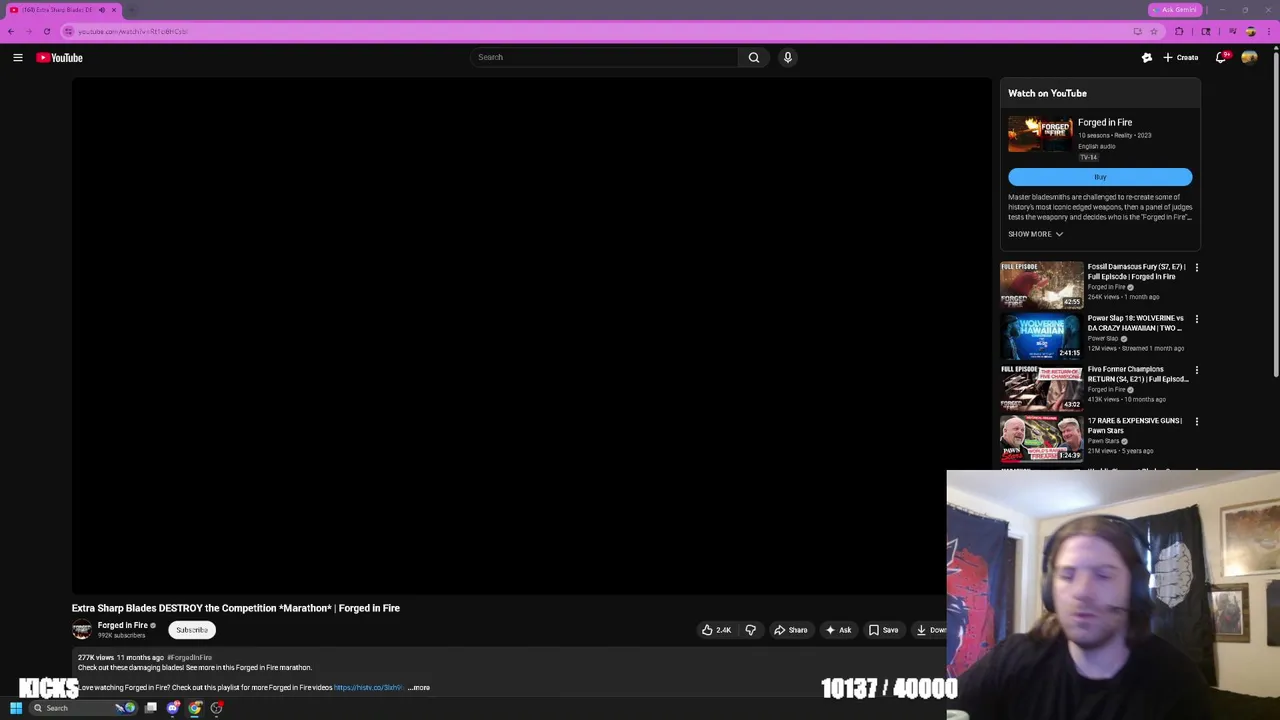1280x720 pixels.
Task: Click the Create button
Action: 1180,57
